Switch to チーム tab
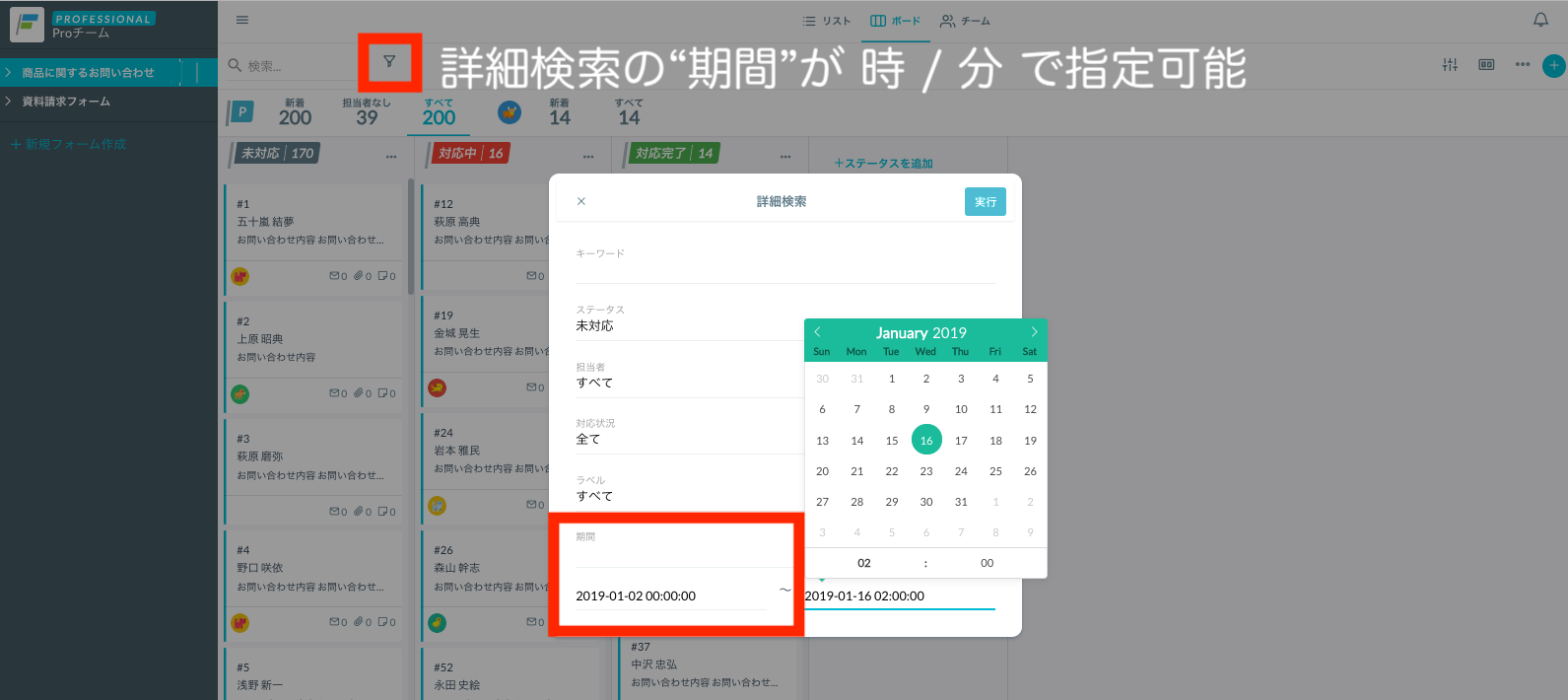Screen dimensions: 1568x700 965,21
